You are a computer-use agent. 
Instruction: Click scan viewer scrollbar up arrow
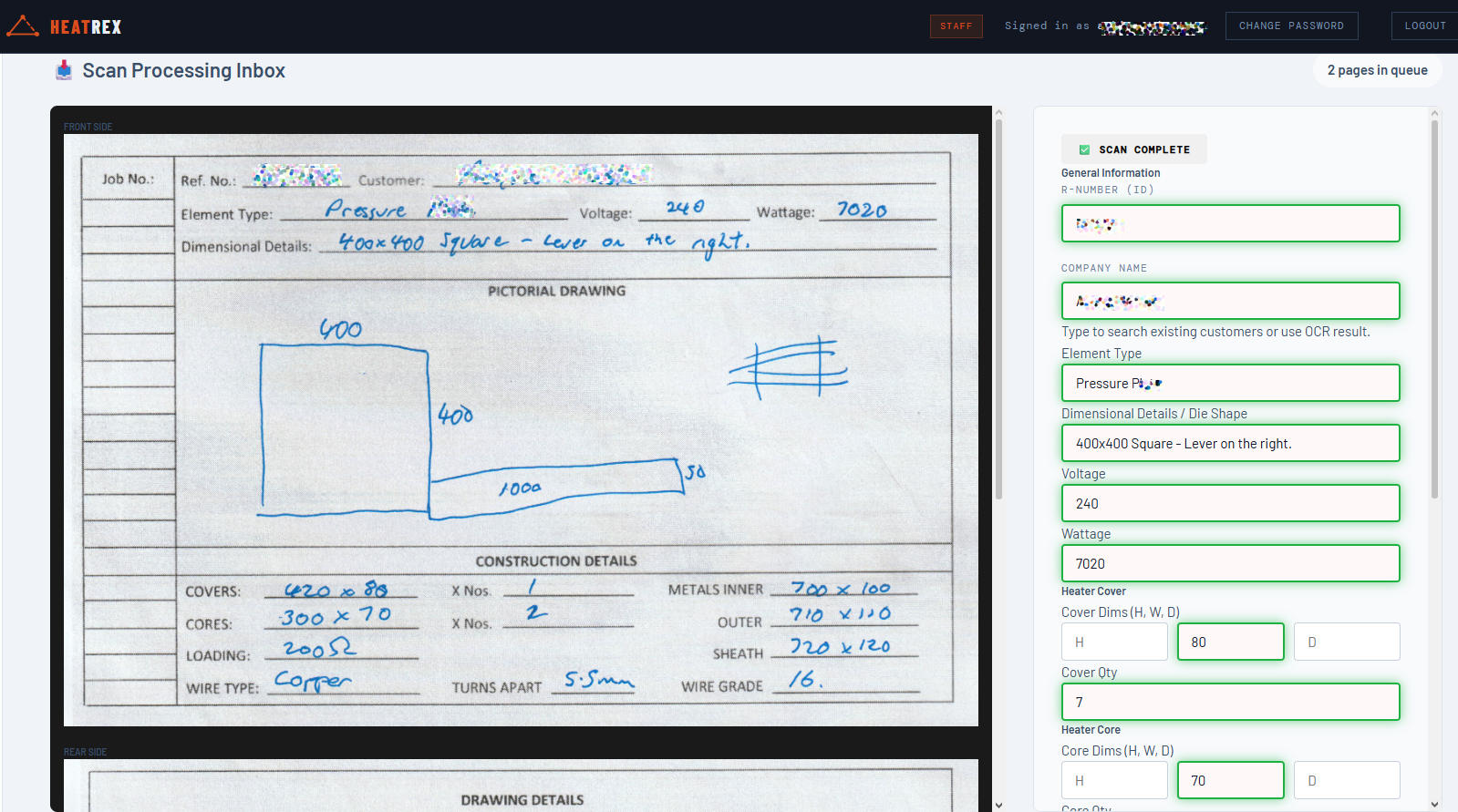(x=998, y=113)
